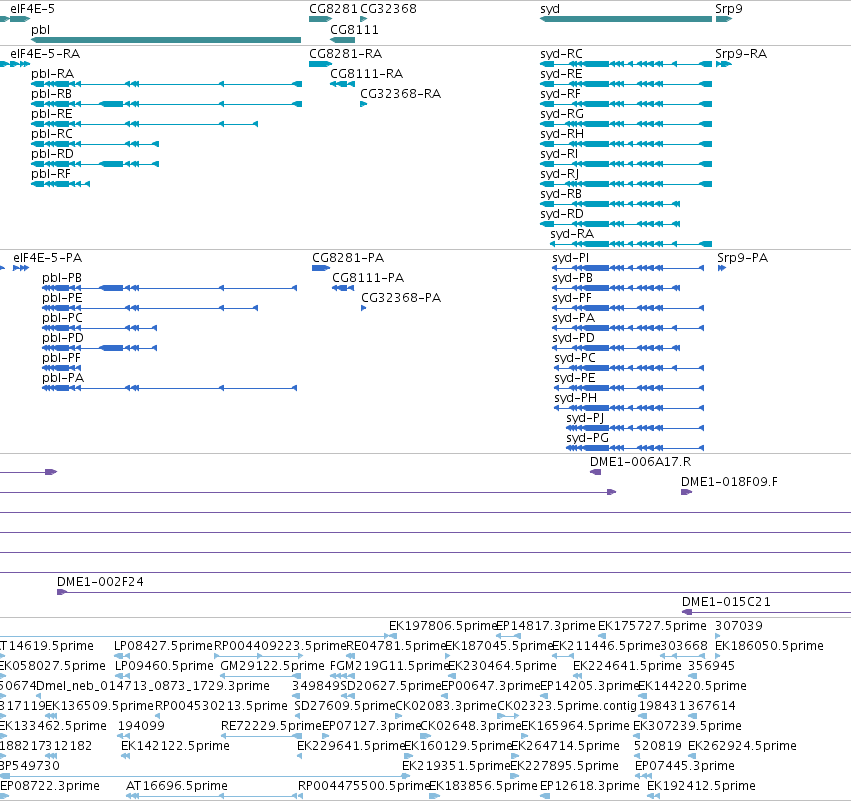Click protein pbl-PB label
Image resolution: width=851 pixels, height=801 pixels.
tap(62, 278)
